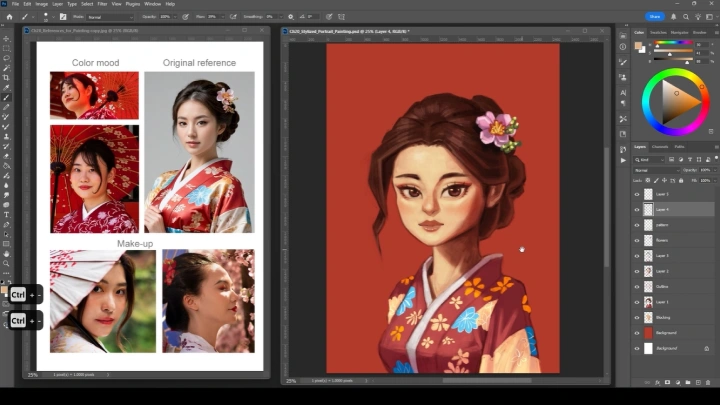
Task: Switch to the Swatches tab
Action: coord(658,32)
